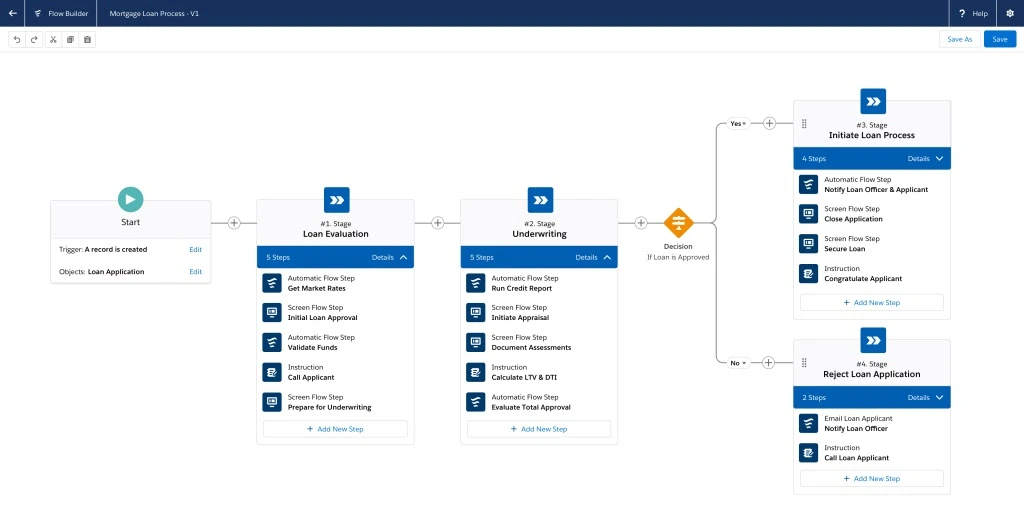The width and height of the screenshot is (1024, 511).
Task: Add New Step to Loan Evaluation
Action: [335, 429]
